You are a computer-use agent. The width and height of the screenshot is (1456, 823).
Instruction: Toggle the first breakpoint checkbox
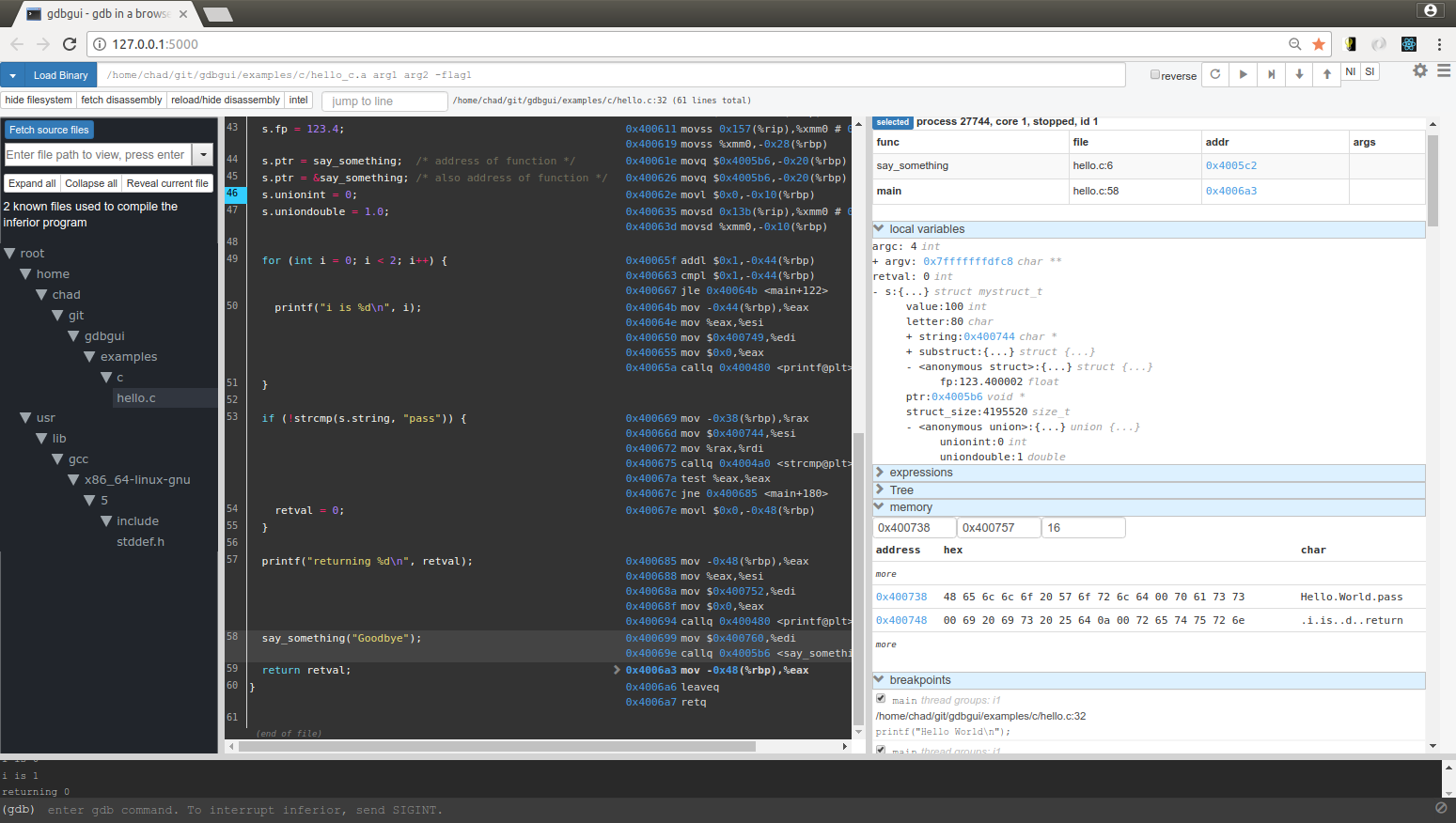click(881, 699)
